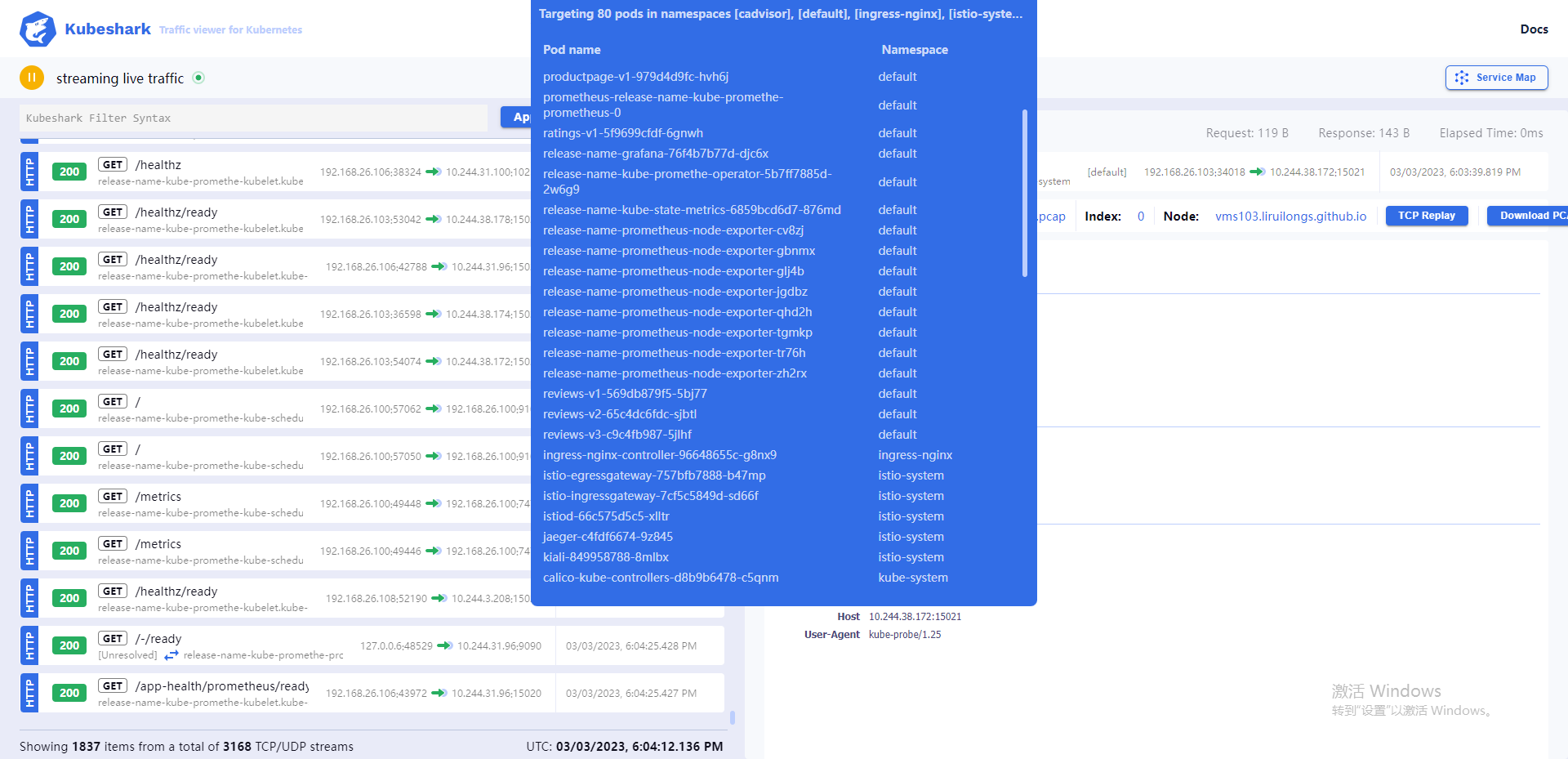Click the HTTP badge on first /metrics row
1568x759 pixels.
click(x=29, y=503)
